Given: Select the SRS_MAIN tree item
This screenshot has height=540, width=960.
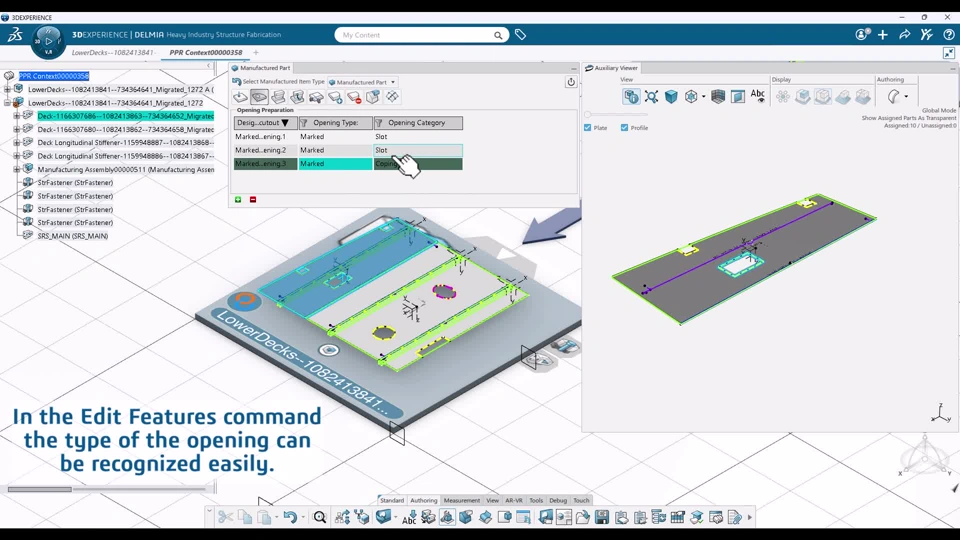Looking at the screenshot, I should tap(72, 236).
